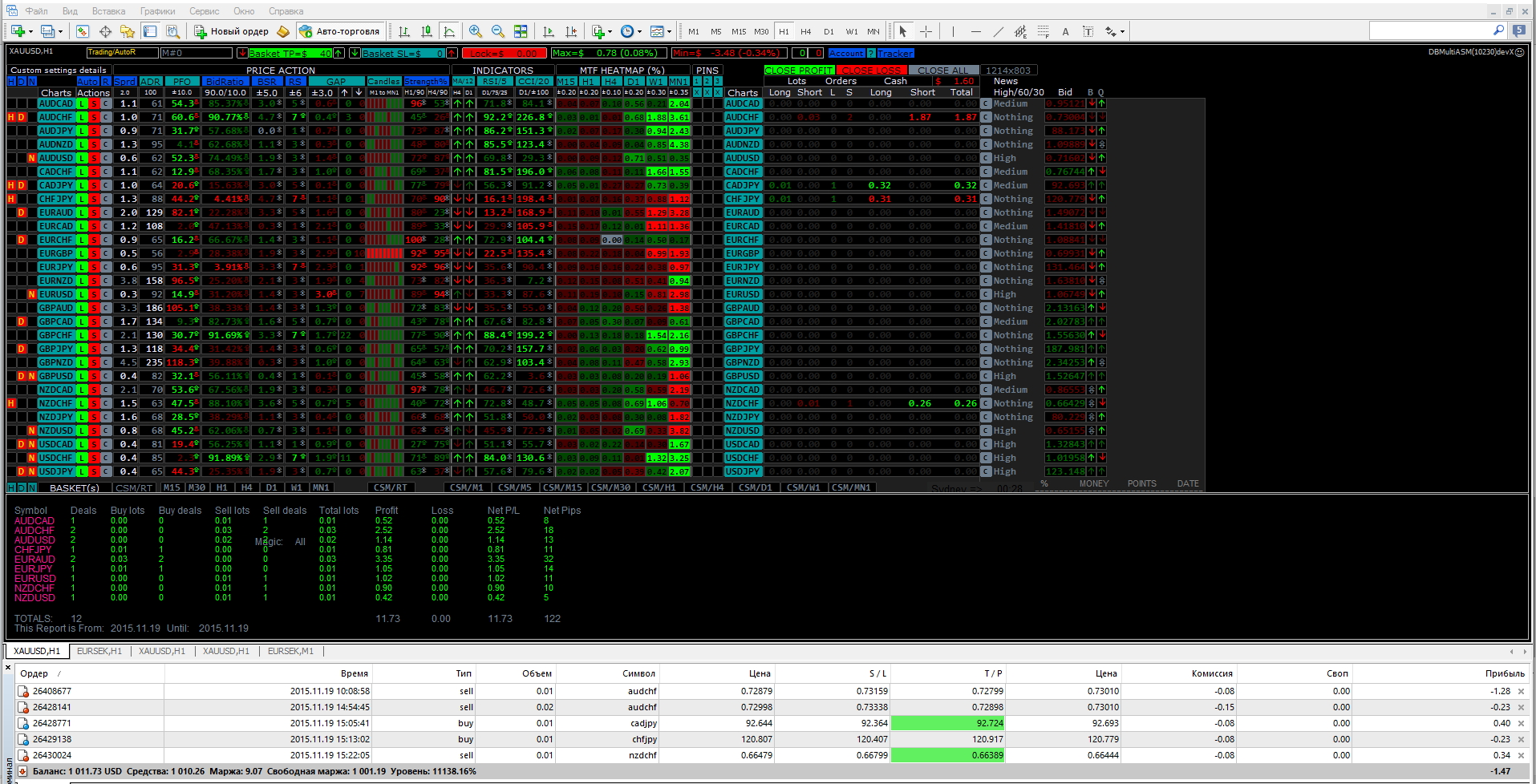Switch timeframe to M1
The width and height of the screenshot is (1536, 784).
pyautogui.click(x=694, y=31)
